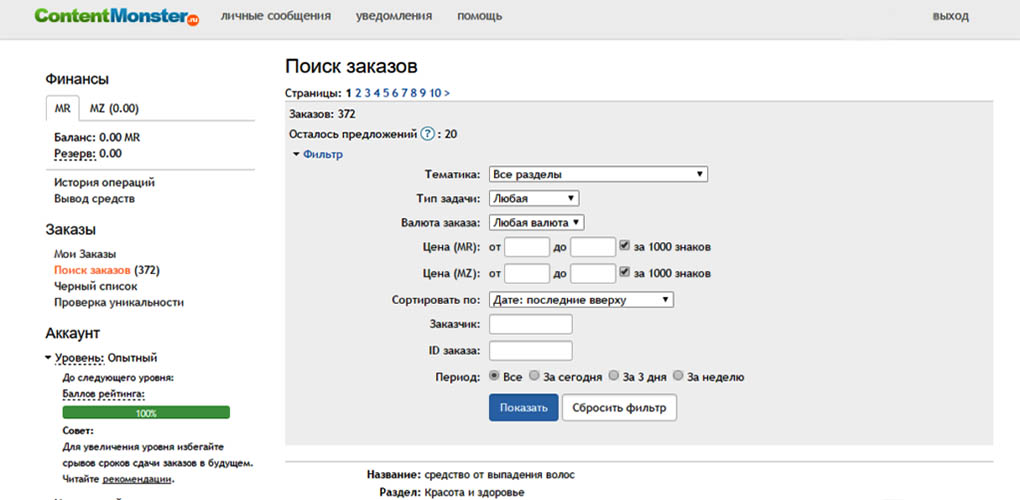Screen dimensions: 1020x500
Task: Collapse the Уровень section
Action: coord(49,358)
